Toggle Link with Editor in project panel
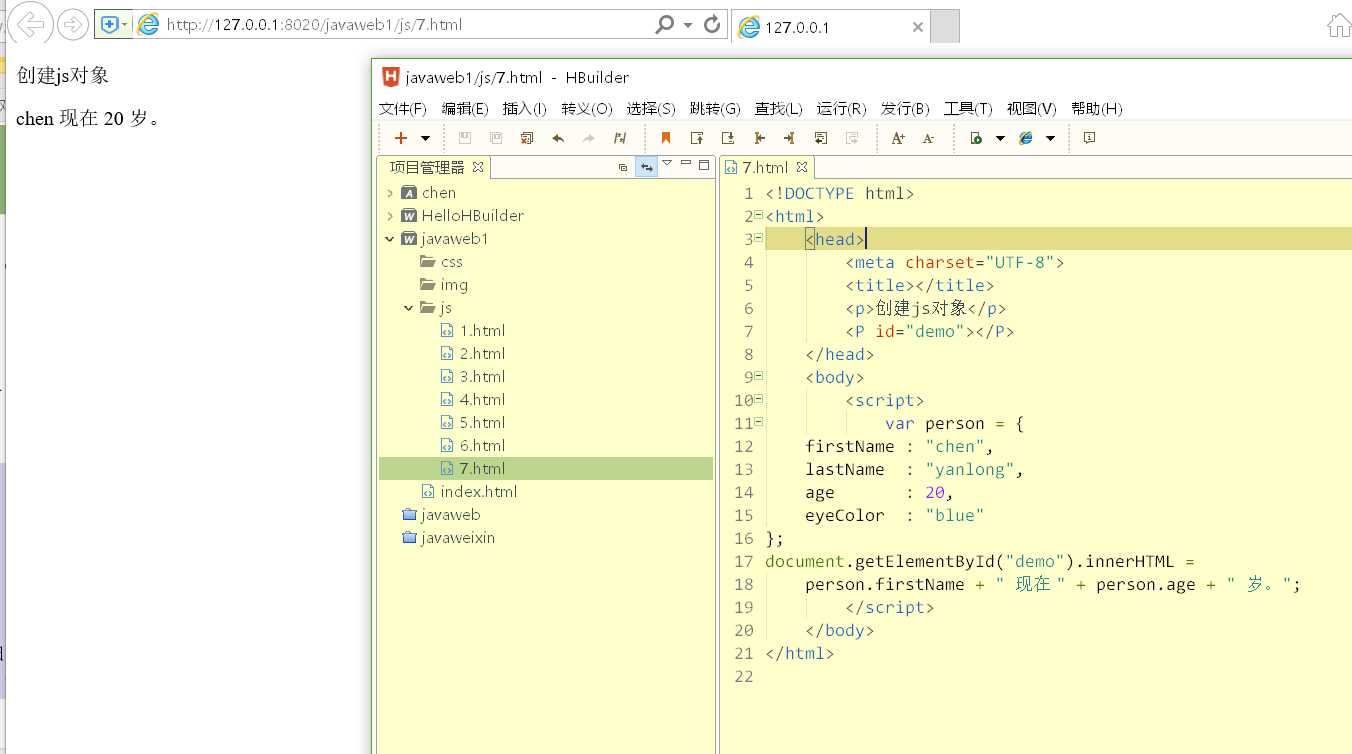Image resolution: width=1352 pixels, height=754 pixels. [x=646, y=167]
